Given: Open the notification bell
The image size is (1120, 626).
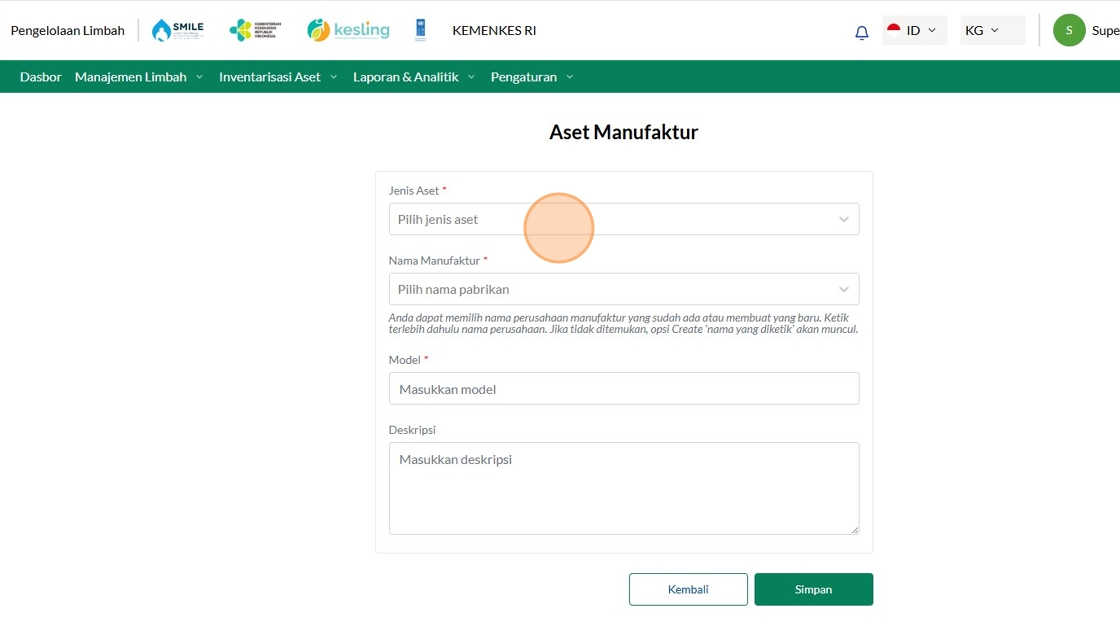Looking at the screenshot, I should (861, 32).
